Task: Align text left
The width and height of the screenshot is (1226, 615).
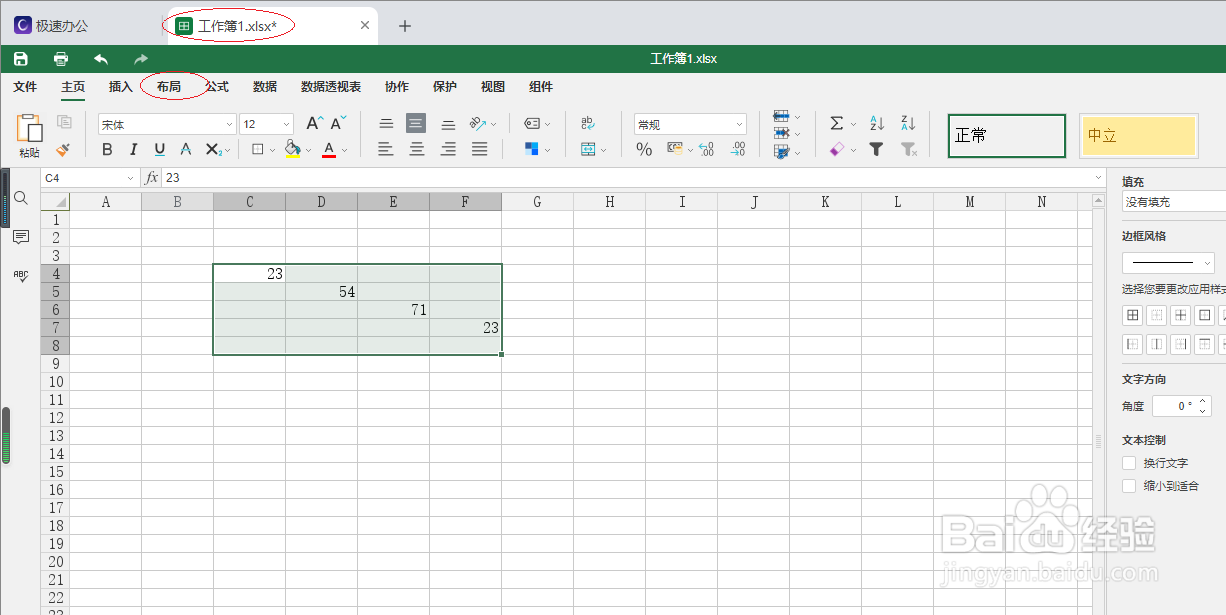Action: point(386,149)
